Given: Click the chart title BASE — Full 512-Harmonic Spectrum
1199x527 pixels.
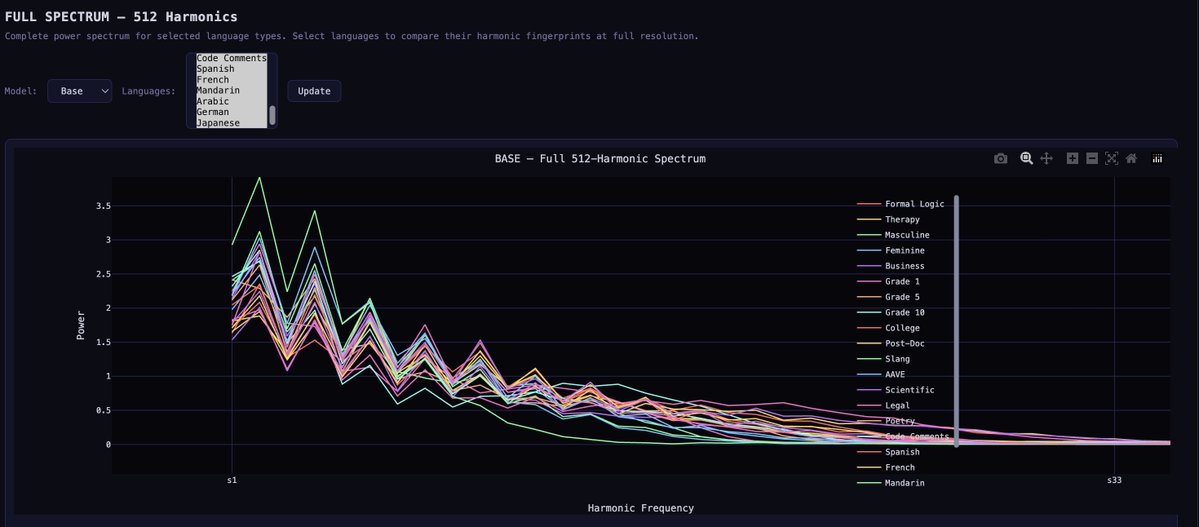Looking at the screenshot, I should pos(600,158).
